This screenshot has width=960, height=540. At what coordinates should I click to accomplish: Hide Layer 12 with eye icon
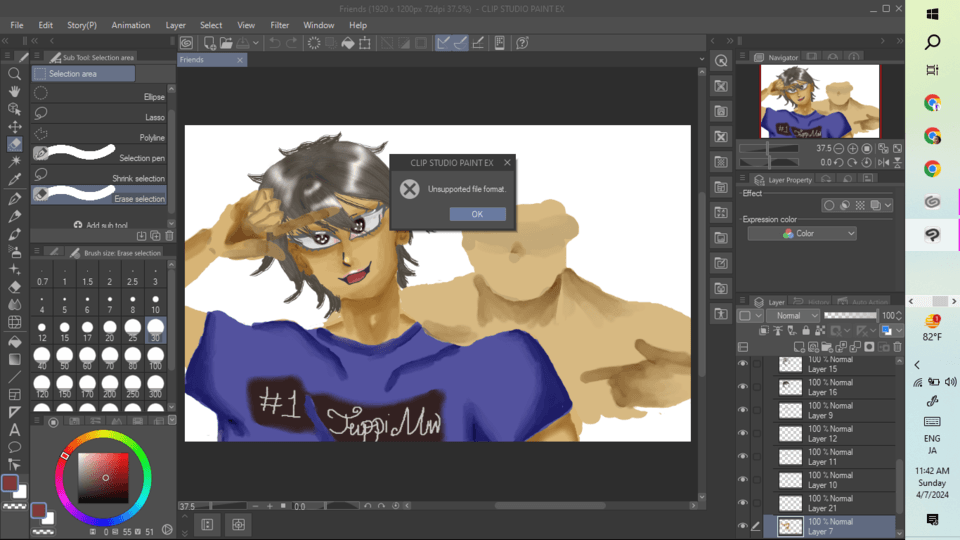pos(743,433)
